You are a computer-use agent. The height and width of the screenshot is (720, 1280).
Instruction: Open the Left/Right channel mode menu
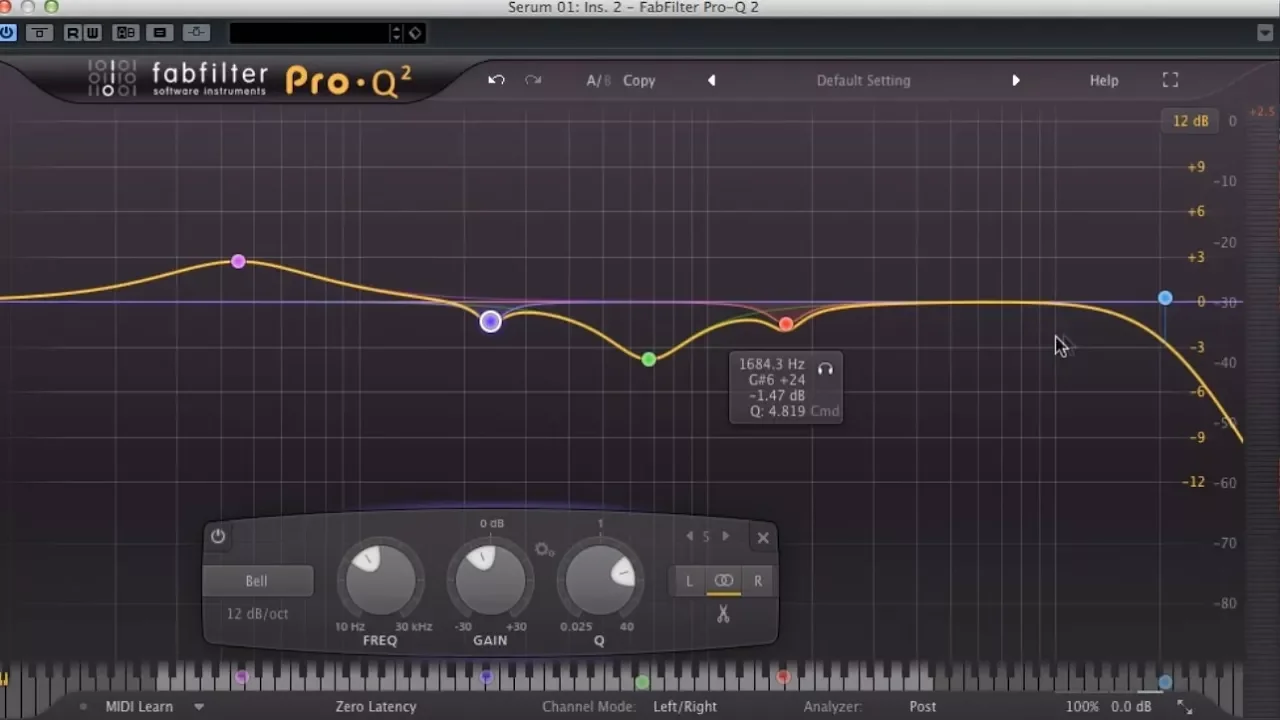[x=685, y=706]
